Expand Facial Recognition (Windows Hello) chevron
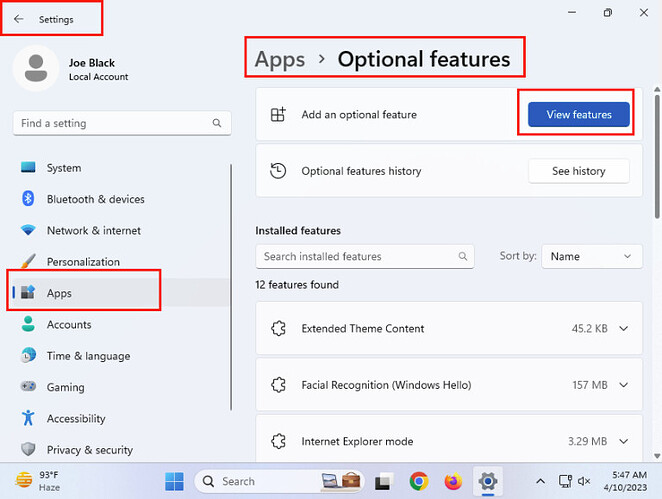 [624, 385]
